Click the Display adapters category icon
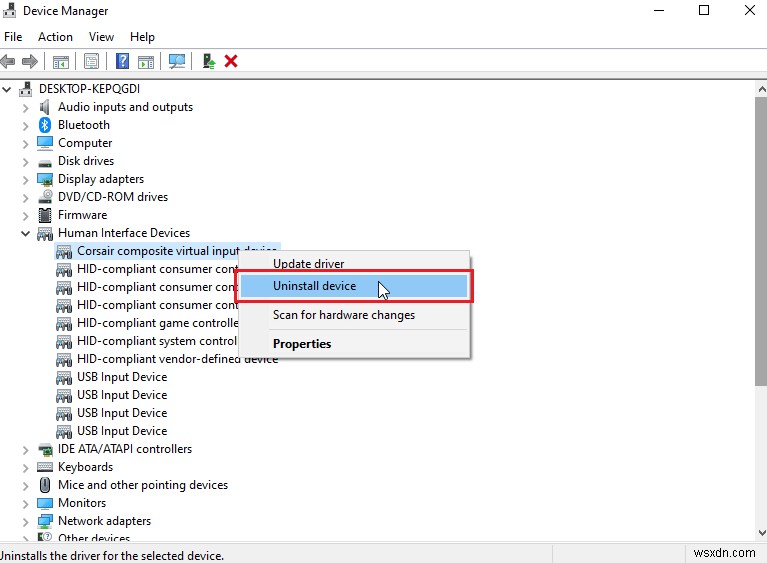Screen dimensions: 767x563 [45, 180]
